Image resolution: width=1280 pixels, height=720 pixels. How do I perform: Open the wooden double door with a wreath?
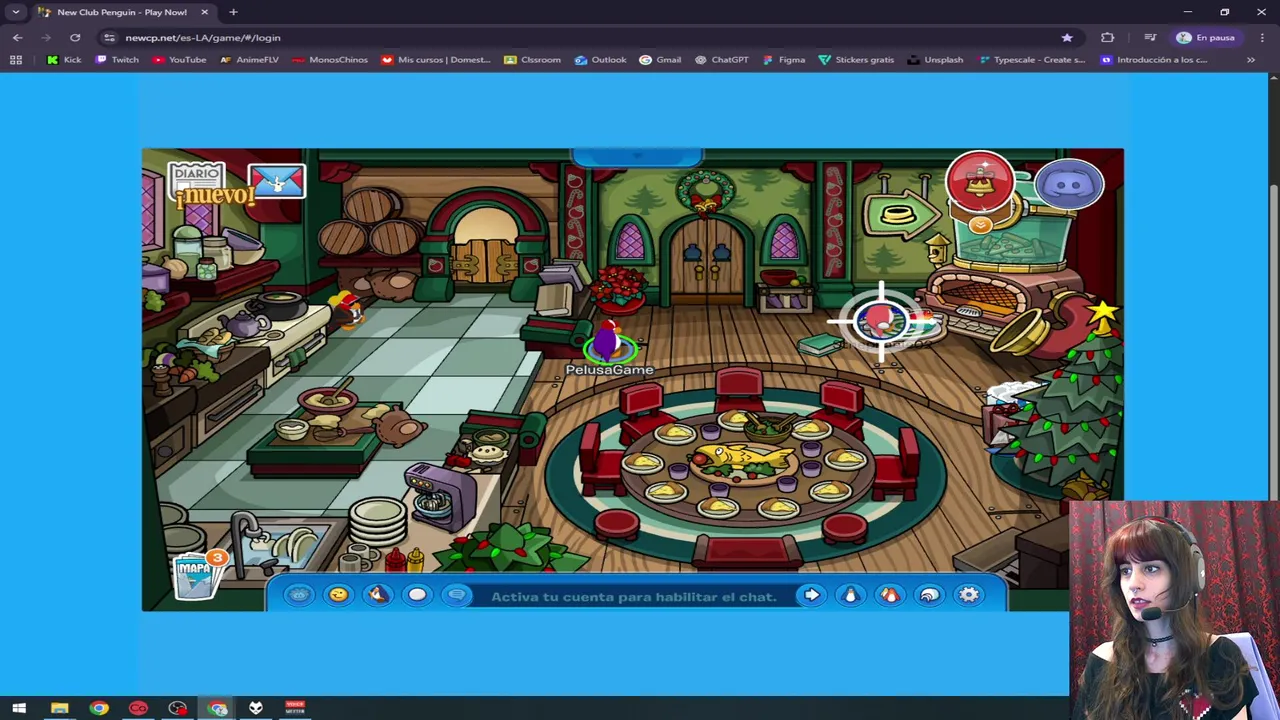[x=708, y=259]
